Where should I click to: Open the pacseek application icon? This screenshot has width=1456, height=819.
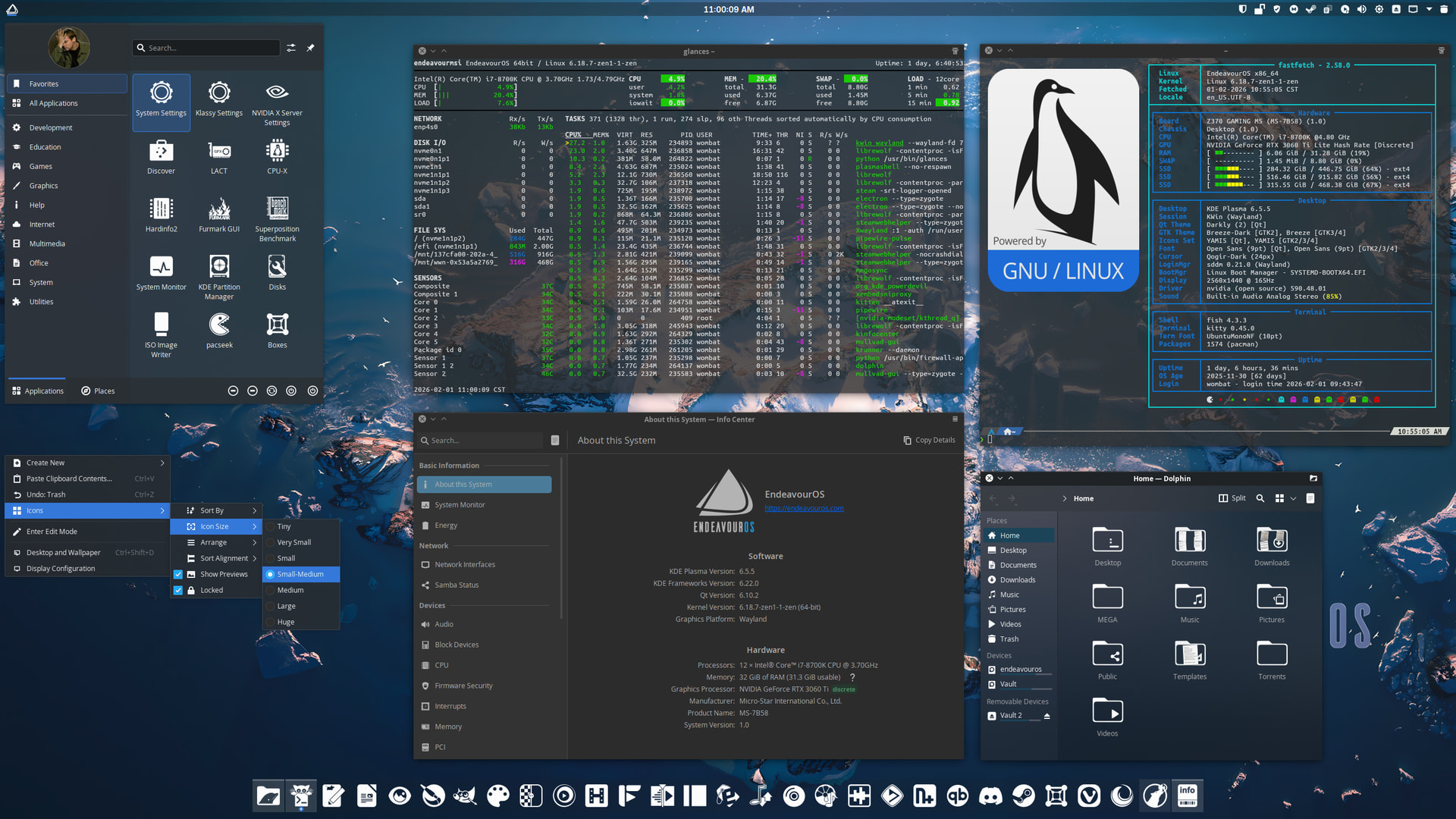coord(219,331)
